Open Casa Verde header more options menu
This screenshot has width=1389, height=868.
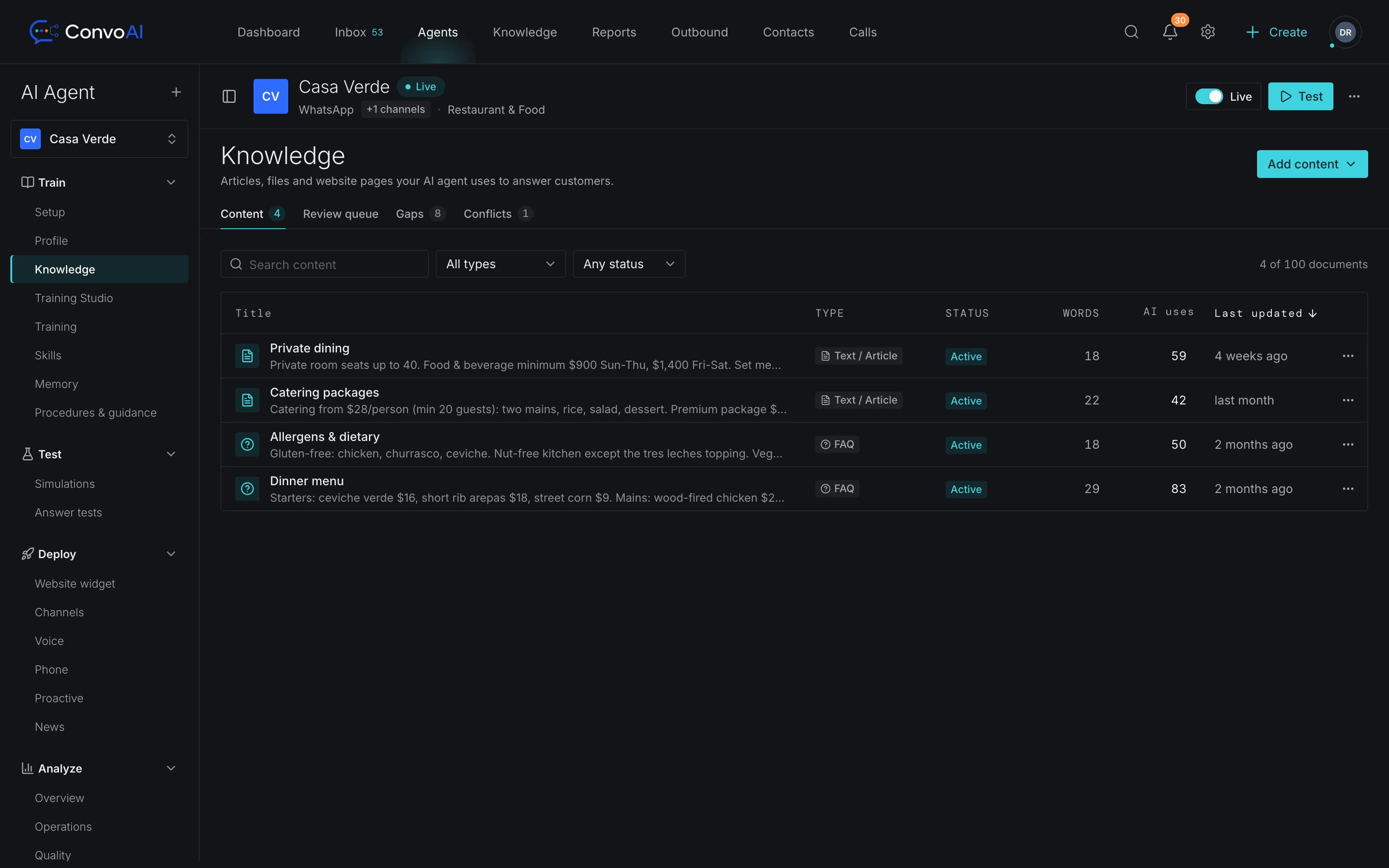tap(1354, 96)
